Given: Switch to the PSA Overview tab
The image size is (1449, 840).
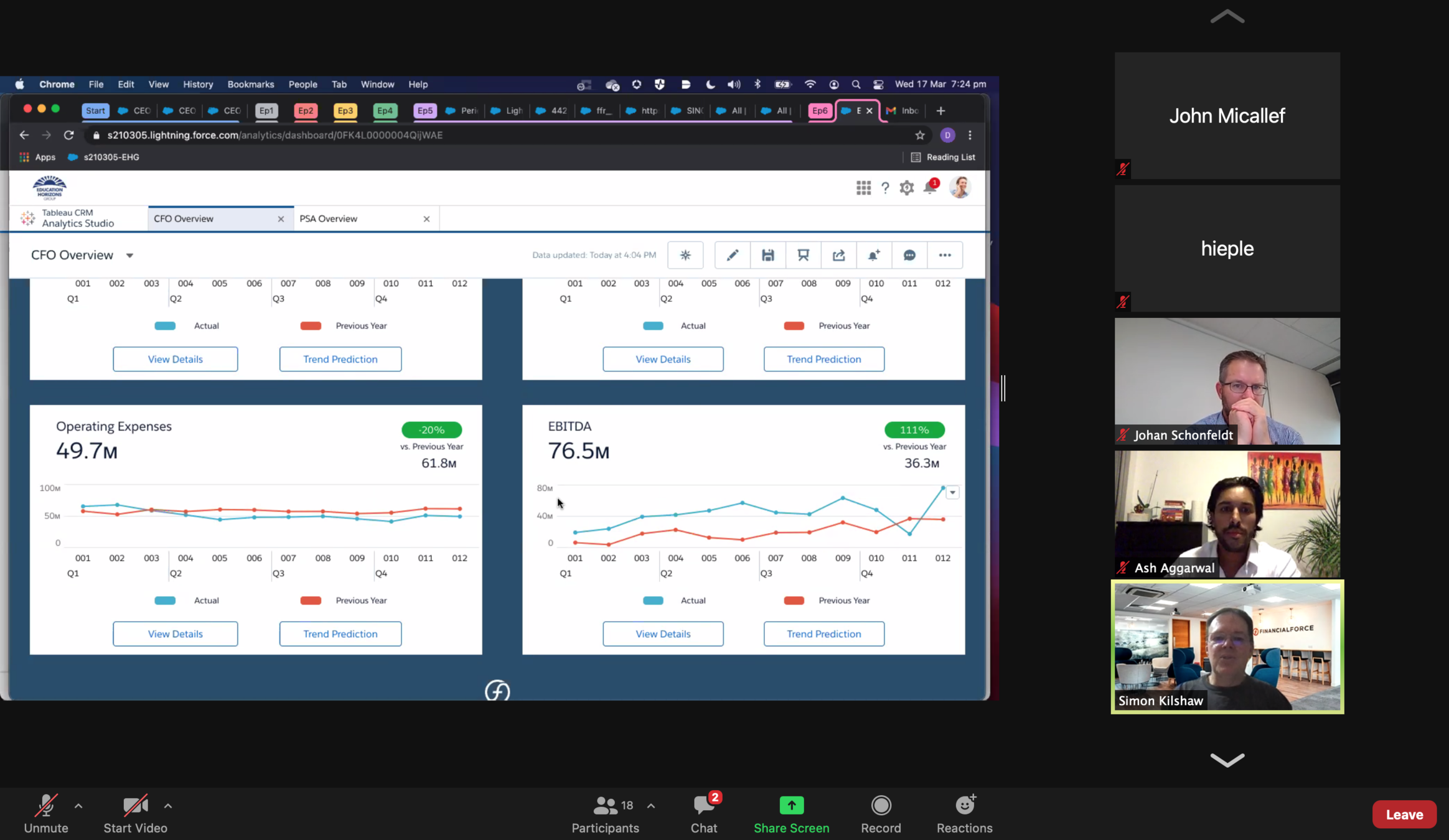Looking at the screenshot, I should 329,219.
